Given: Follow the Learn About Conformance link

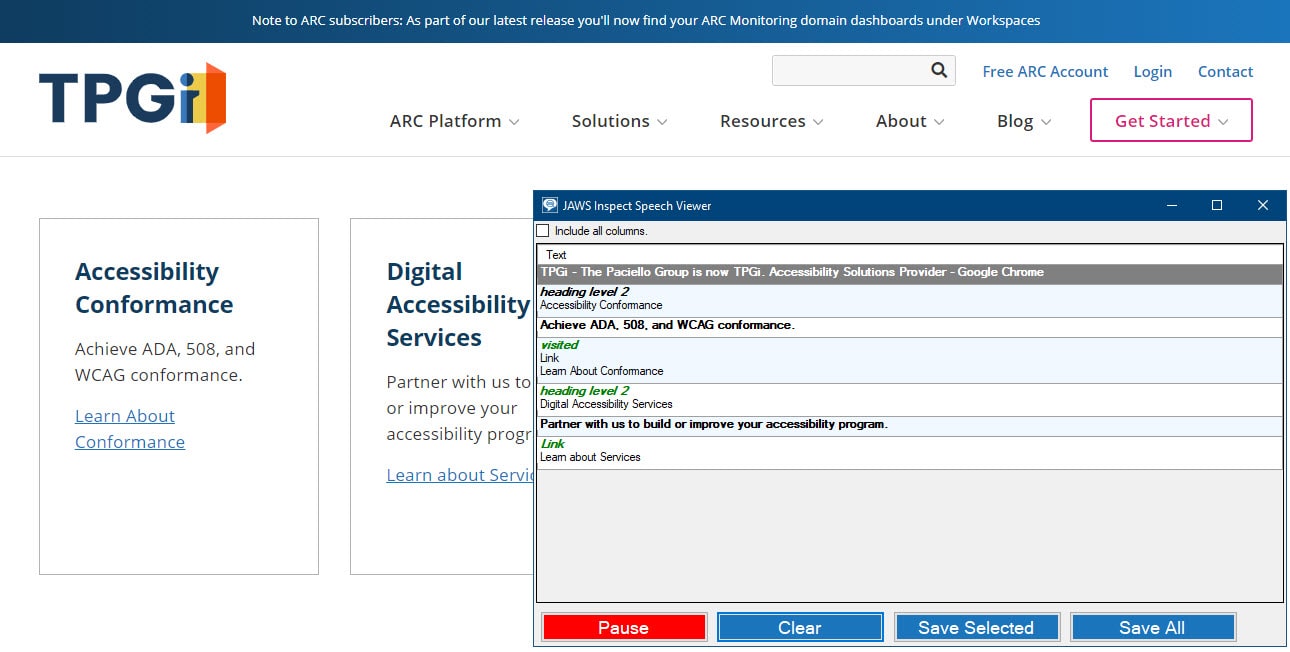Looking at the screenshot, I should pyautogui.click(x=130, y=429).
